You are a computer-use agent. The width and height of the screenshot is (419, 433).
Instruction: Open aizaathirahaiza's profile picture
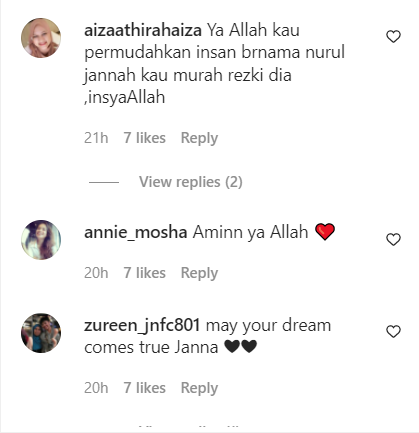coord(41,38)
